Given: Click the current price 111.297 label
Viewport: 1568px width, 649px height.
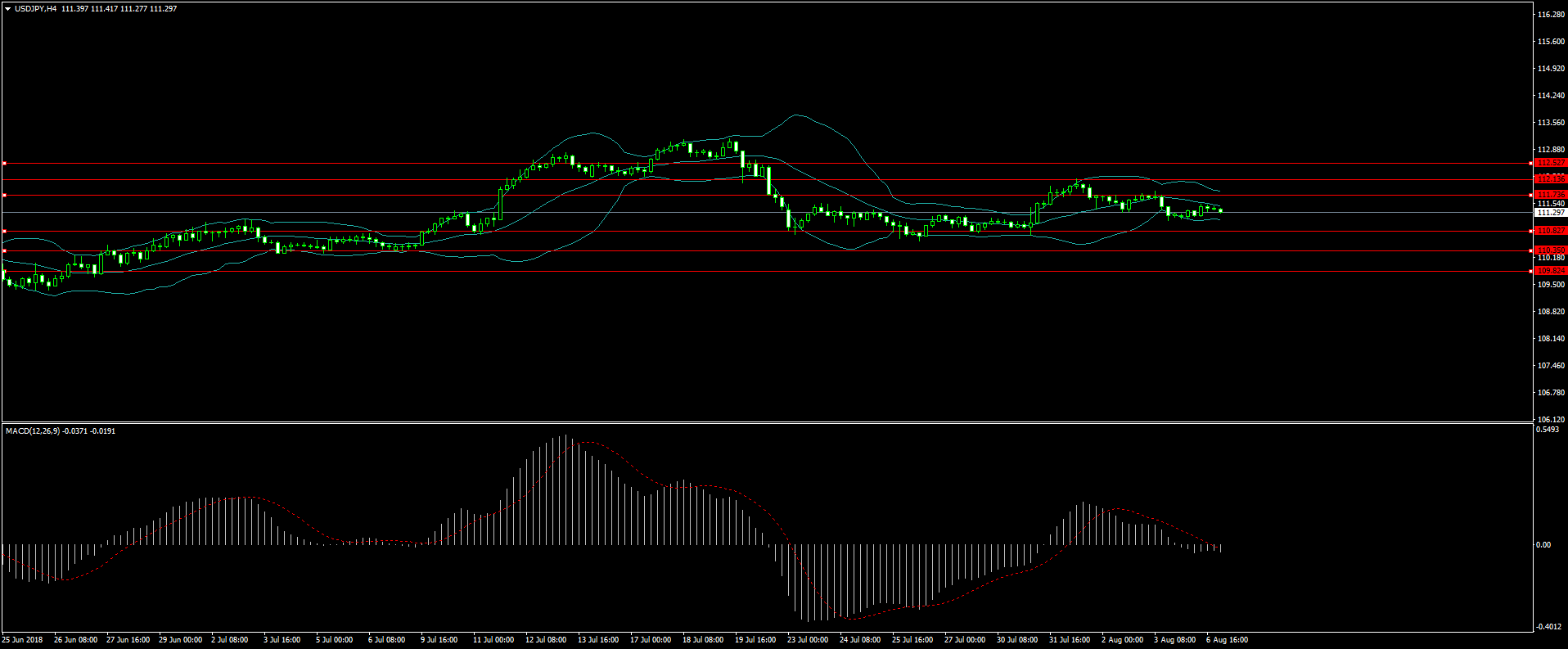Looking at the screenshot, I should click(x=1551, y=213).
